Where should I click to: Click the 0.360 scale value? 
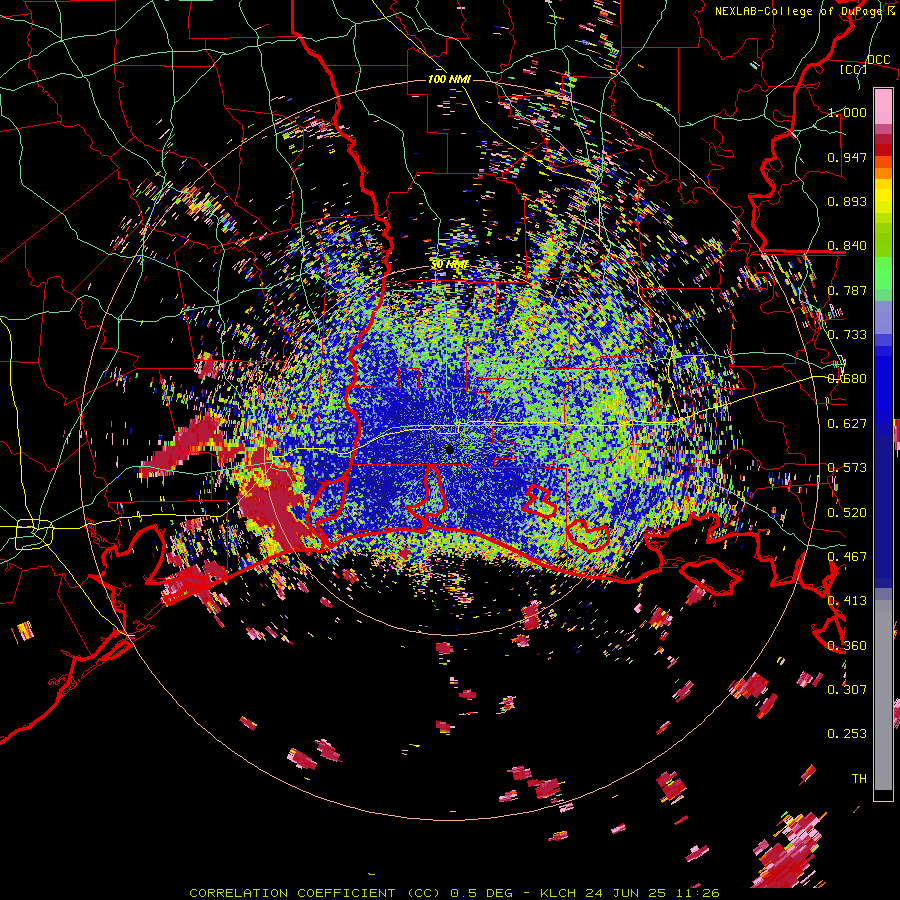(x=847, y=646)
